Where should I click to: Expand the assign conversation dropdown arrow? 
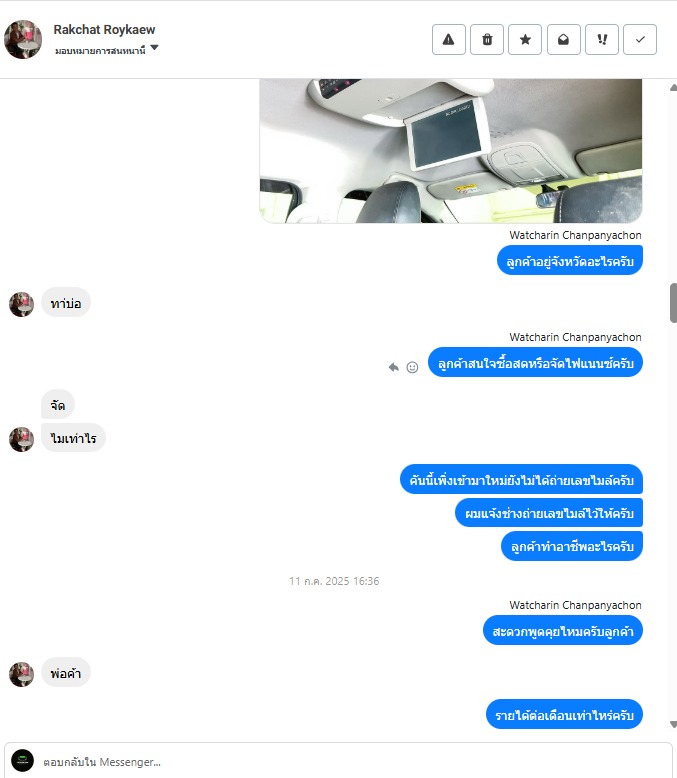(154, 48)
